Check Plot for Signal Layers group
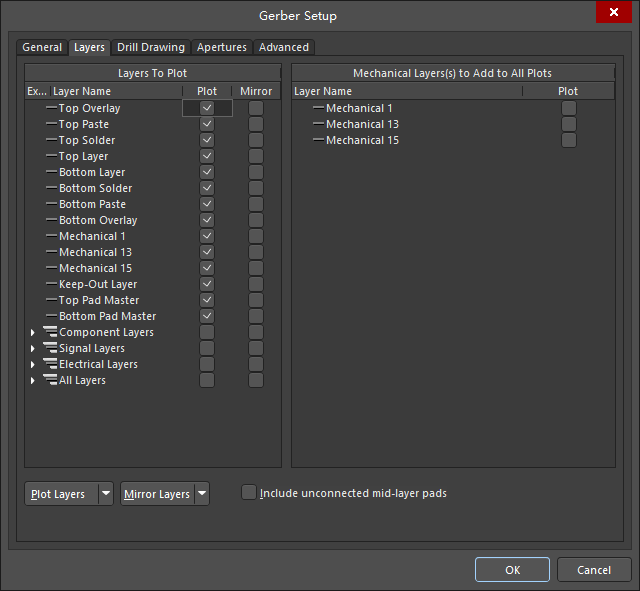The height and width of the screenshot is (591, 640). pos(207,348)
